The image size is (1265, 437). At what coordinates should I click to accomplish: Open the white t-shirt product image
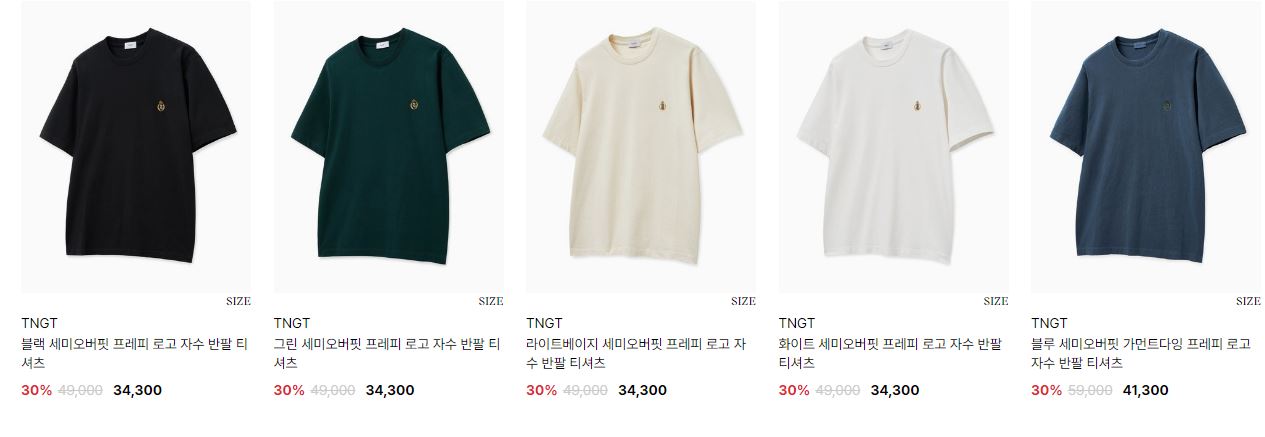point(893,147)
